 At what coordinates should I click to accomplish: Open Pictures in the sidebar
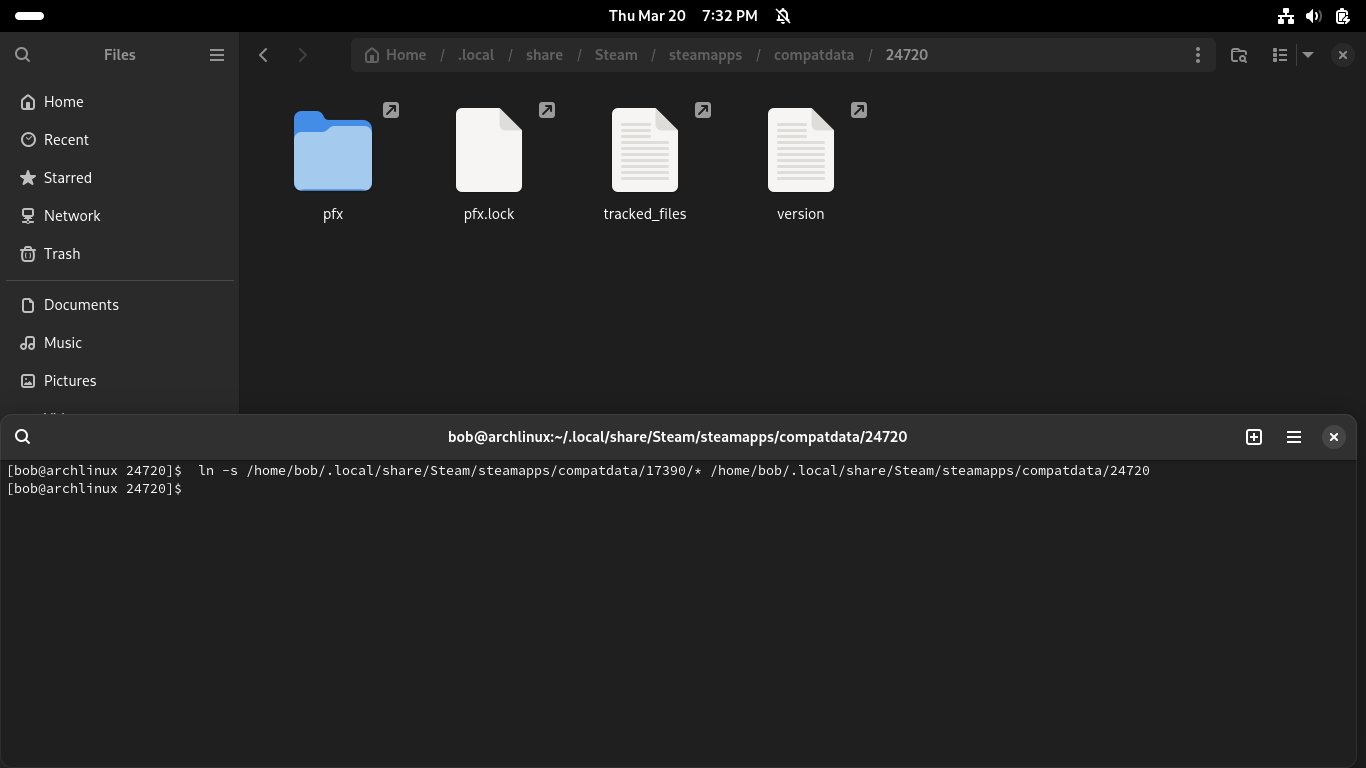pos(120,381)
